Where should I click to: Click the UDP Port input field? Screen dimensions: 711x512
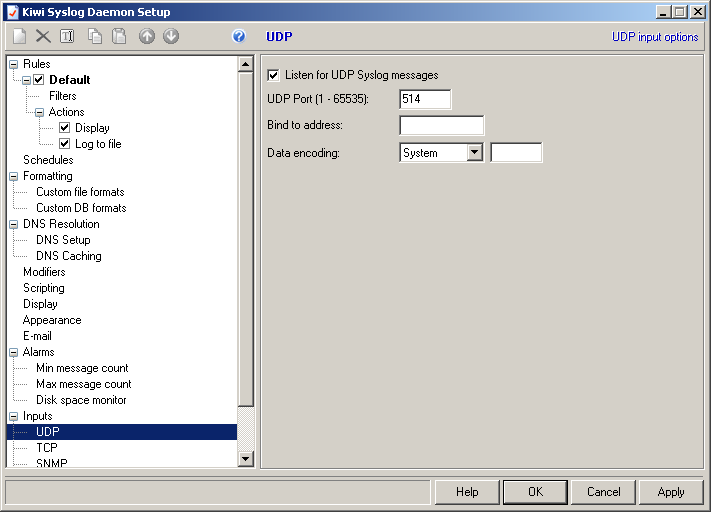425,99
